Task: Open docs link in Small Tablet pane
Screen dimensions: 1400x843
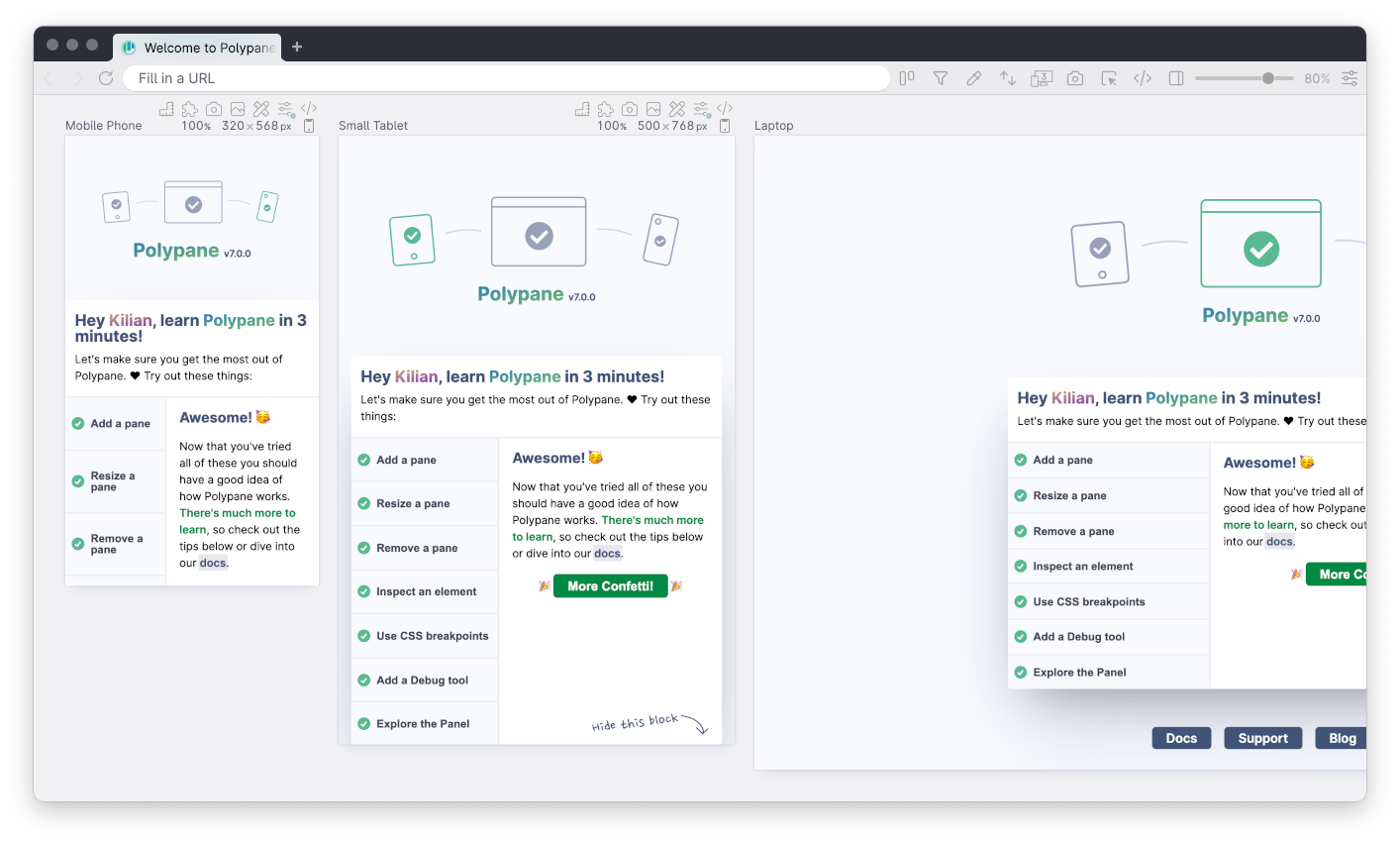Action: pyautogui.click(x=608, y=554)
